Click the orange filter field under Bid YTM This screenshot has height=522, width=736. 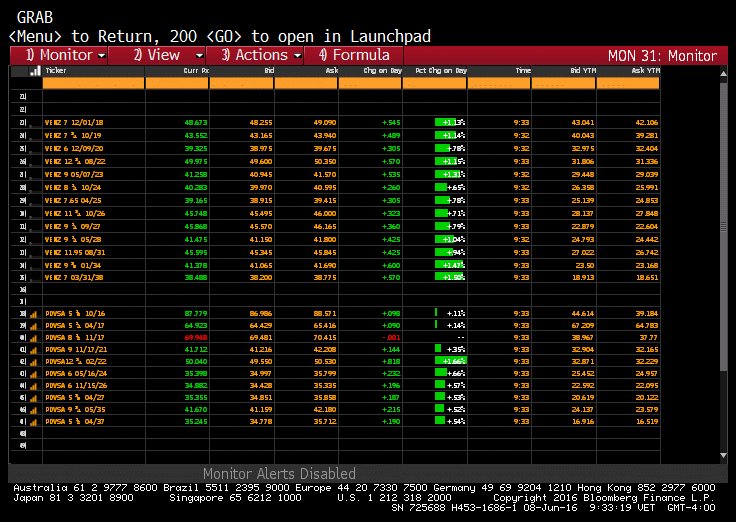click(x=563, y=84)
